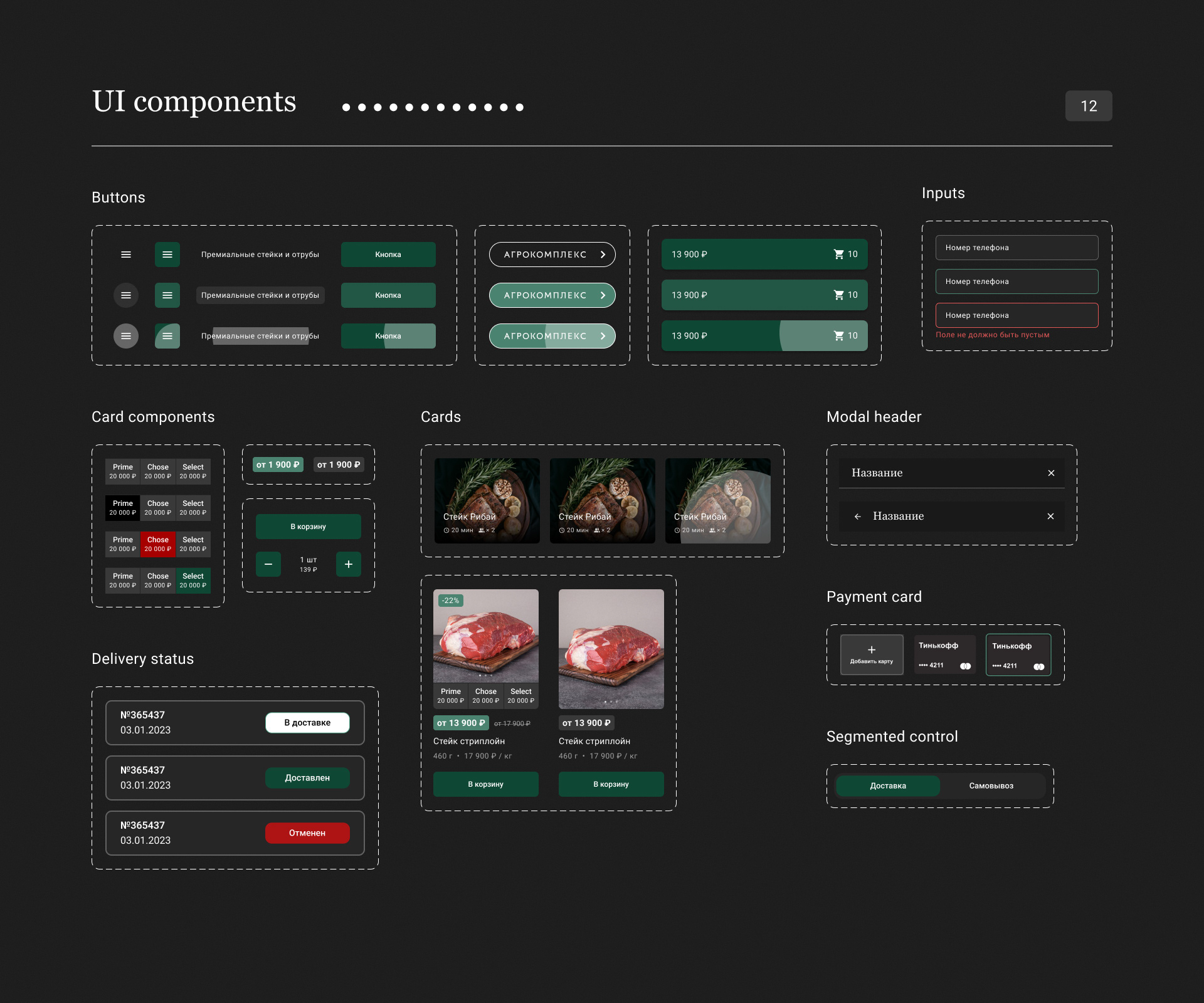Image resolution: width=1204 pixels, height=1003 pixels.
Task: Click the plus quantity stepper button
Action: click(x=349, y=564)
